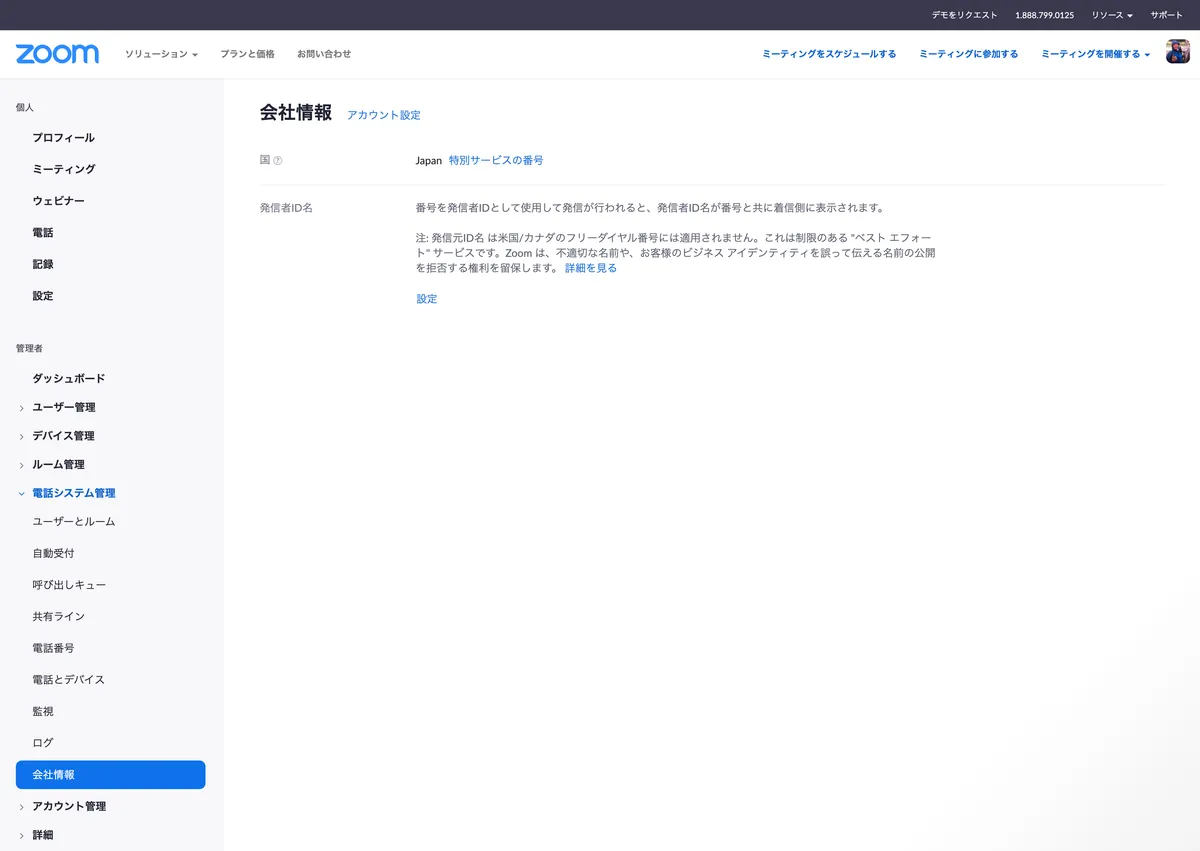
Task: Click the Zoom logo
Action: click(57, 54)
